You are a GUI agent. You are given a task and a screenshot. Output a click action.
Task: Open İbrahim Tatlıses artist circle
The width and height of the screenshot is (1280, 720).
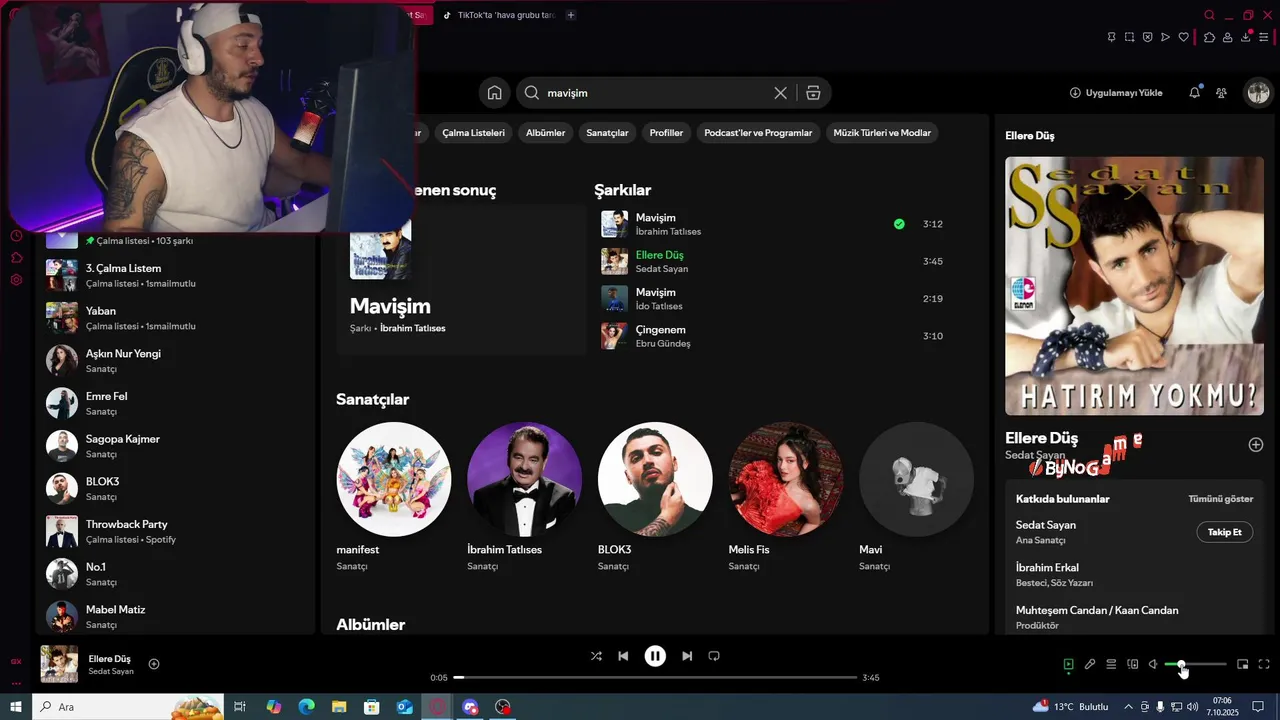(x=524, y=479)
